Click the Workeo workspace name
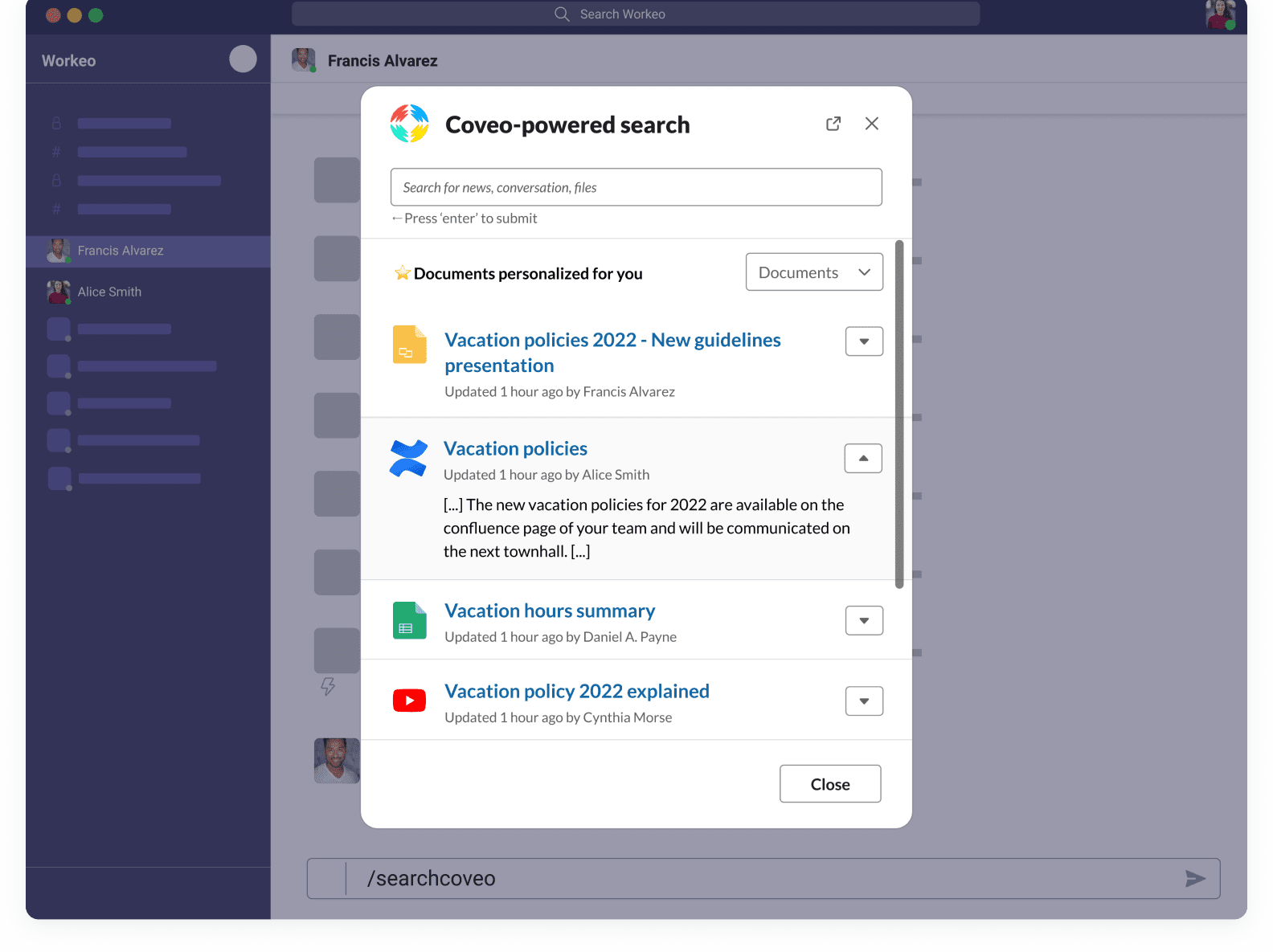Image resolution: width=1273 pixels, height=952 pixels. [x=68, y=61]
